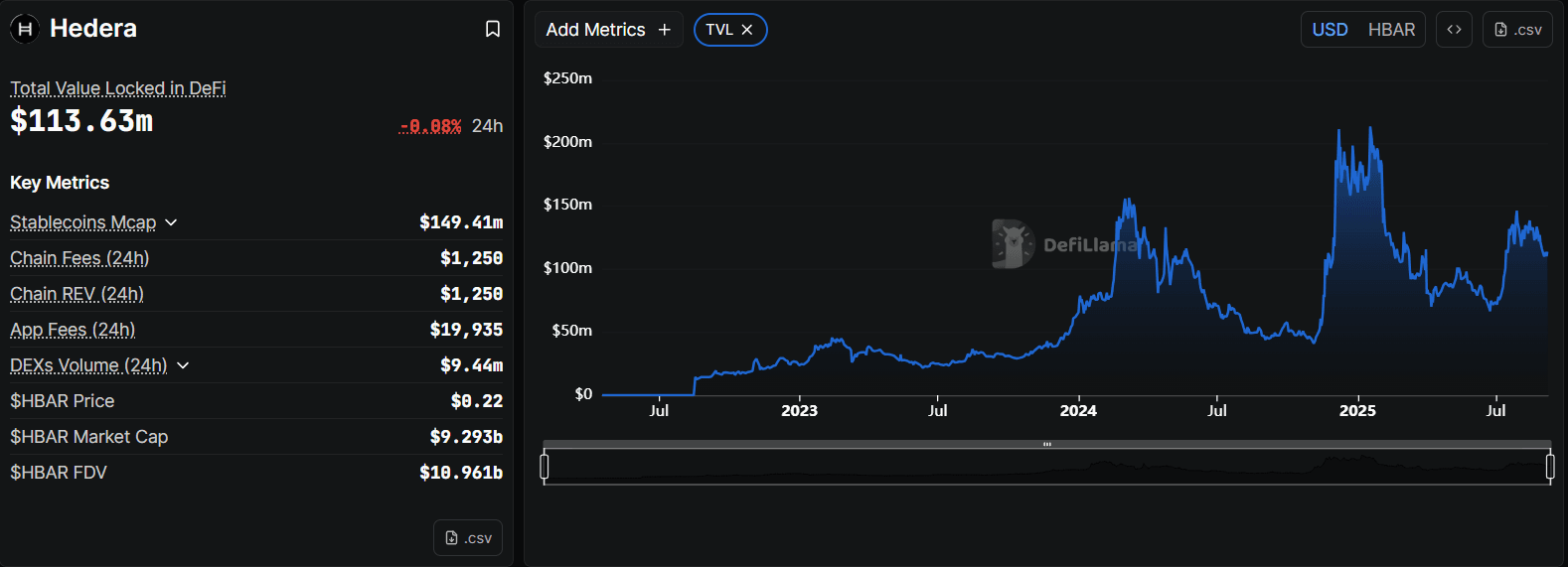
Task: Click plus icon in Add Metrics
Action: pyautogui.click(x=665, y=30)
